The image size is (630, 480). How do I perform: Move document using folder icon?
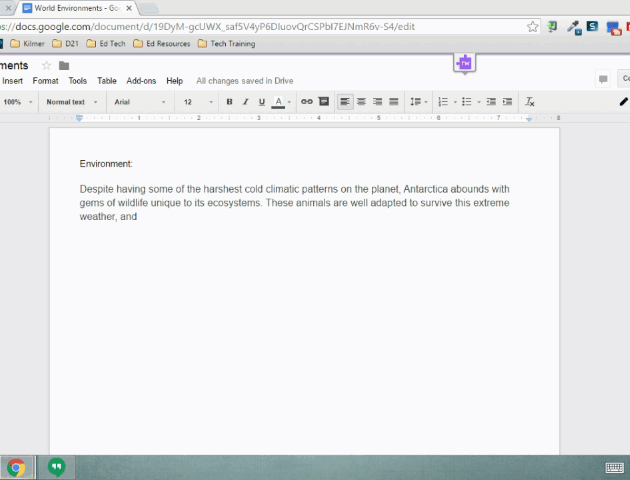coord(64,66)
